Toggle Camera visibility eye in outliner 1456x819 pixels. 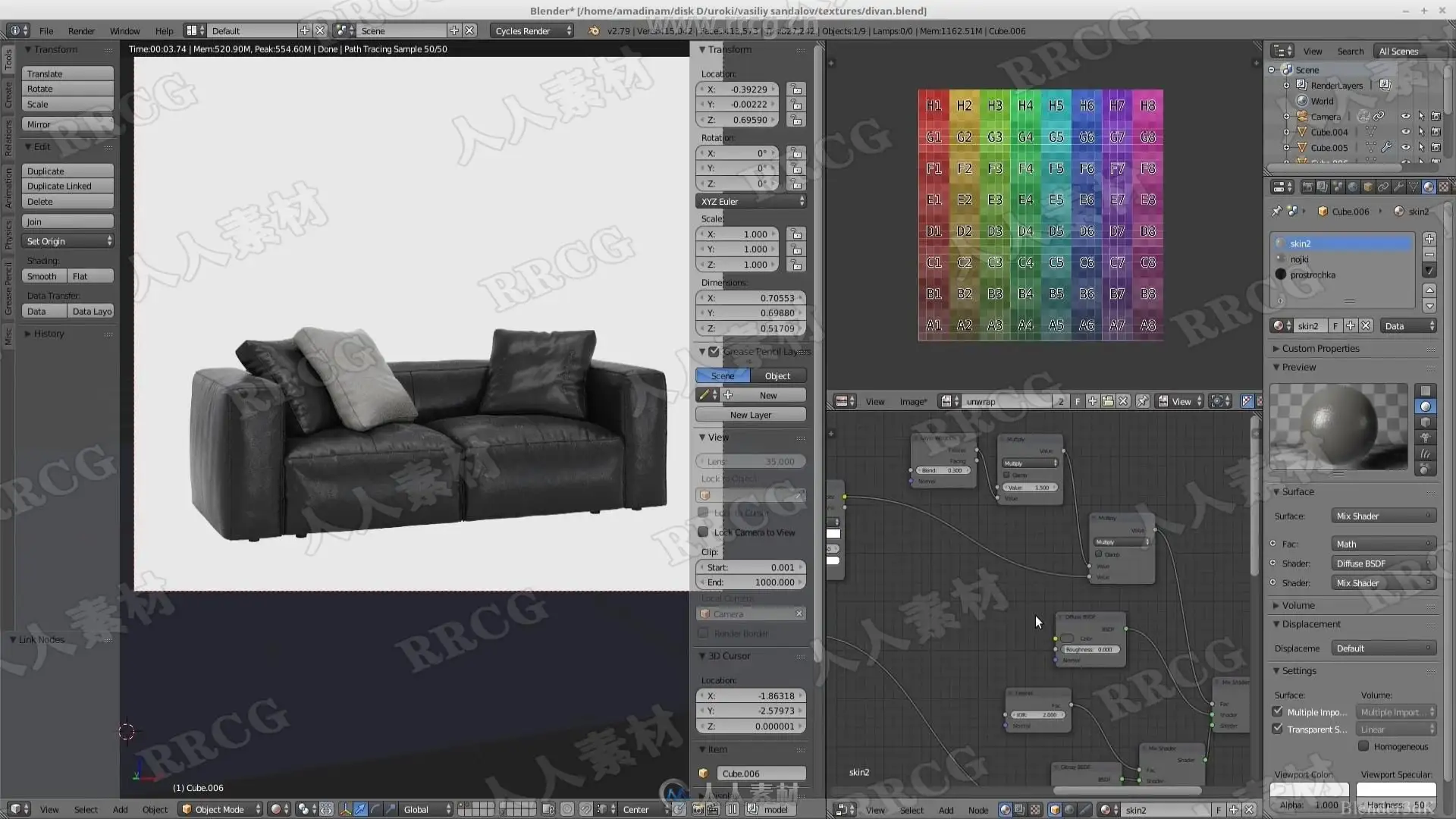1405,117
